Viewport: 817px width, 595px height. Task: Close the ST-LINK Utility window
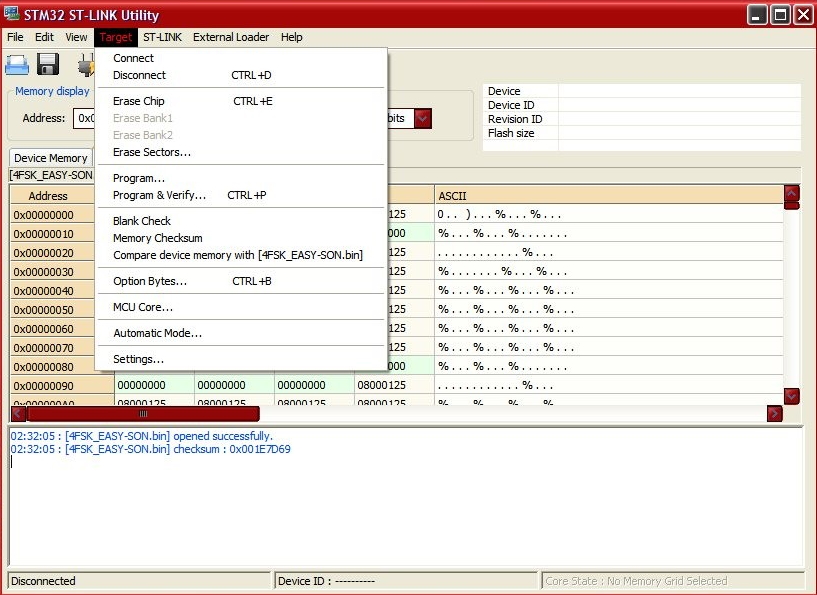tap(803, 15)
